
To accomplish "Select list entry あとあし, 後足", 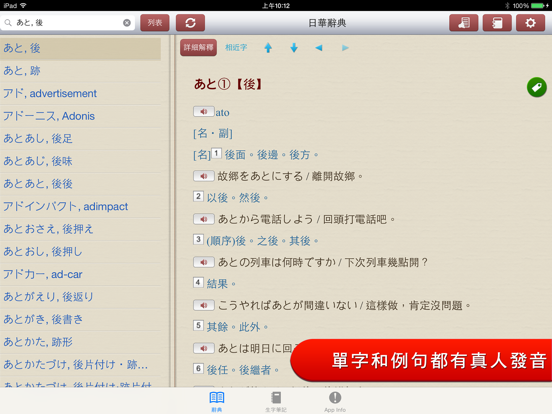I will tap(80, 138).
